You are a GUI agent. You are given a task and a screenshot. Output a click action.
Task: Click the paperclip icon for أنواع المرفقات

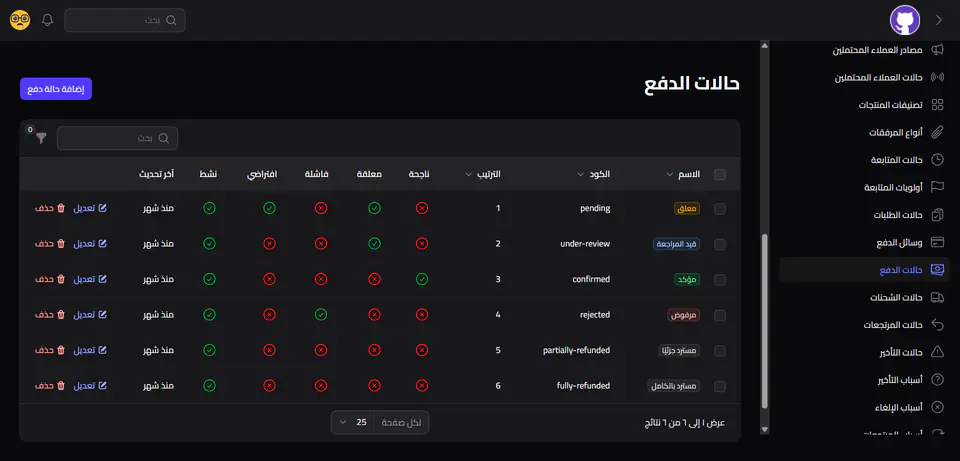click(937, 132)
